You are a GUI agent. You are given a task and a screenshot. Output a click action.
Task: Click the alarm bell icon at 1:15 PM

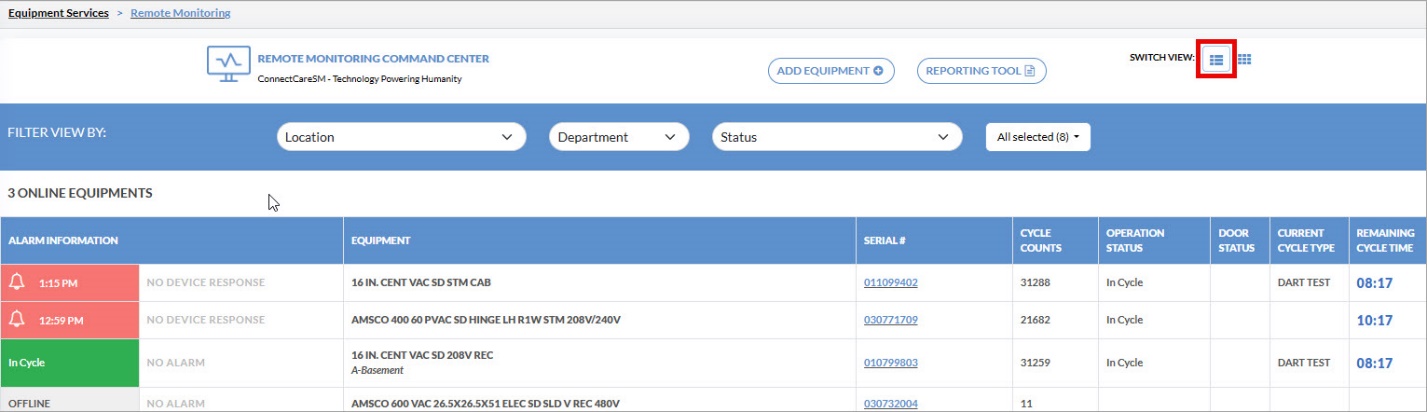pos(16,283)
